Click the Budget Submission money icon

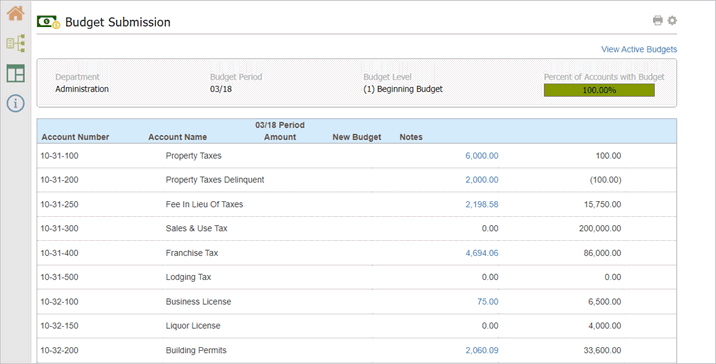coord(48,22)
